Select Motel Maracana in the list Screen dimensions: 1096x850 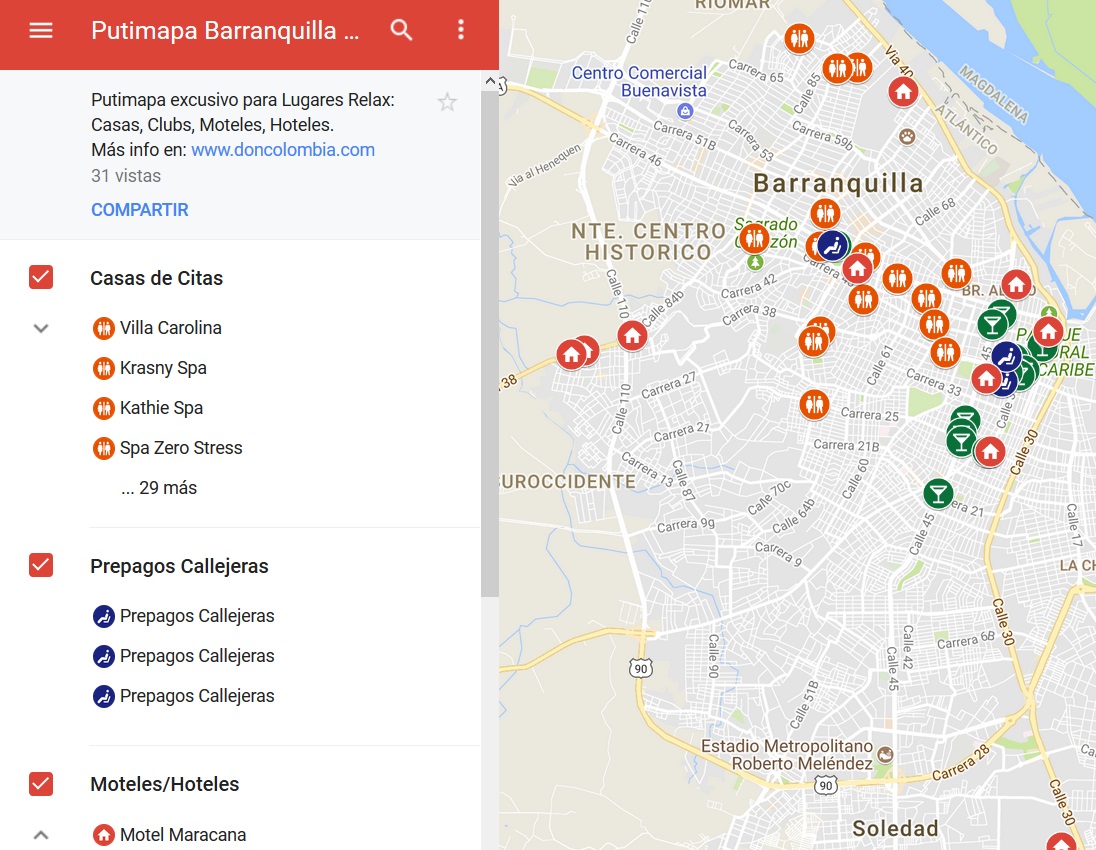click(x=182, y=834)
